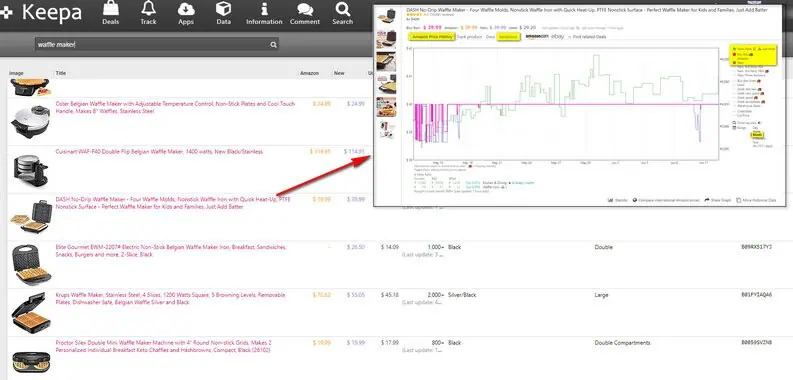Select the fourth product thumbnail in the popup
The width and height of the screenshot is (793, 380).
coord(386,83)
